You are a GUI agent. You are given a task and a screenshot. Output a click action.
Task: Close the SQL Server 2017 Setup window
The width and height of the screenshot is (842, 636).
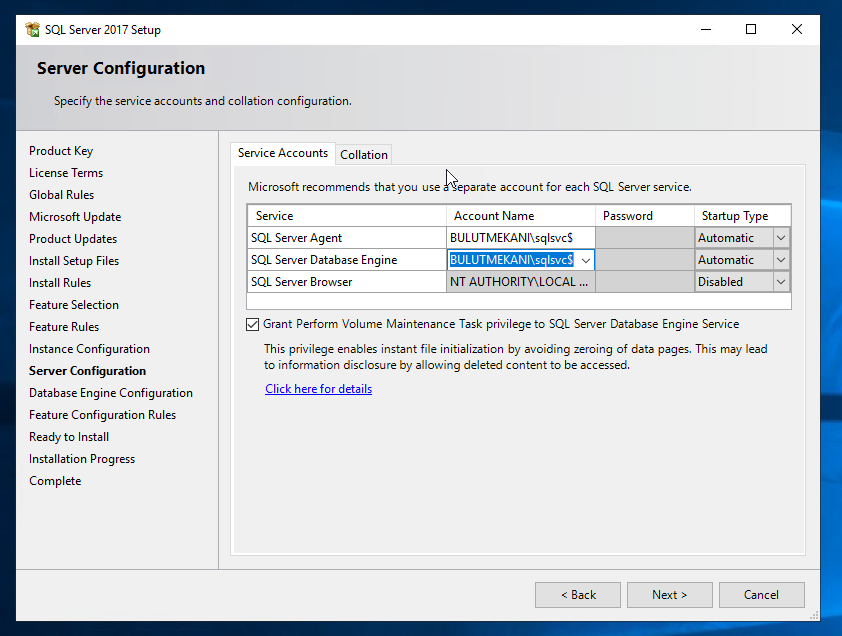[796, 30]
